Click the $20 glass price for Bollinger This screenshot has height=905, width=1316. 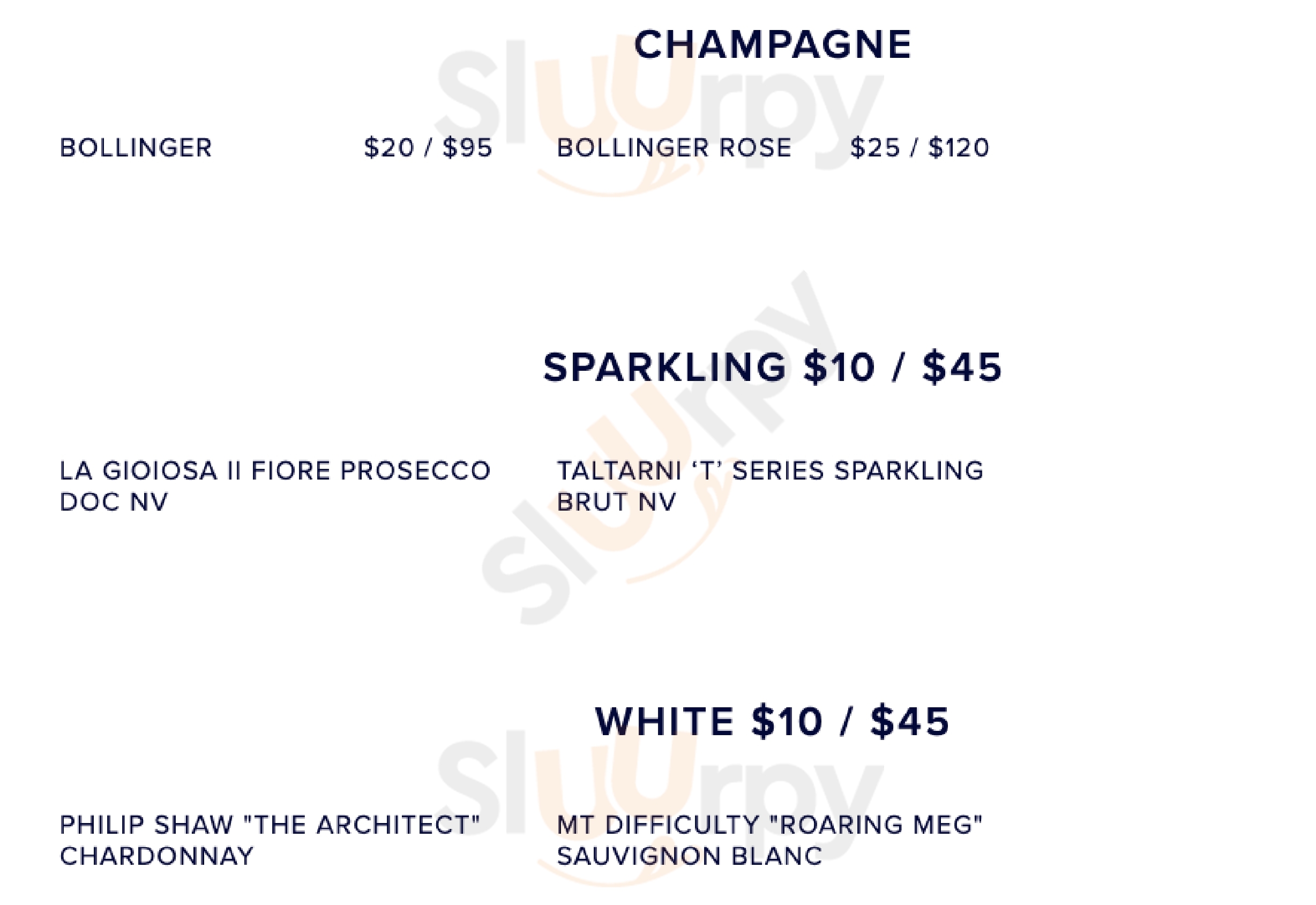(389, 148)
